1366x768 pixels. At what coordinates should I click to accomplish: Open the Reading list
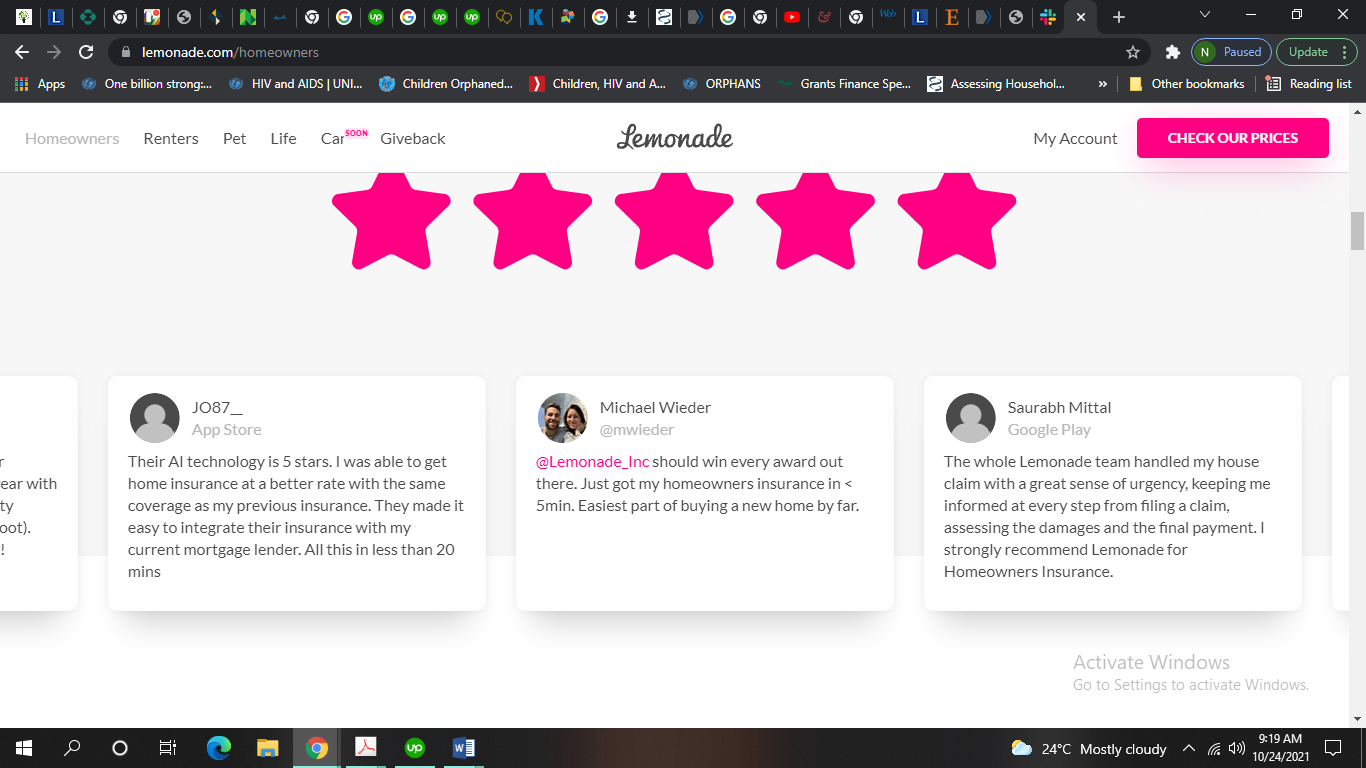coord(1308,84)
